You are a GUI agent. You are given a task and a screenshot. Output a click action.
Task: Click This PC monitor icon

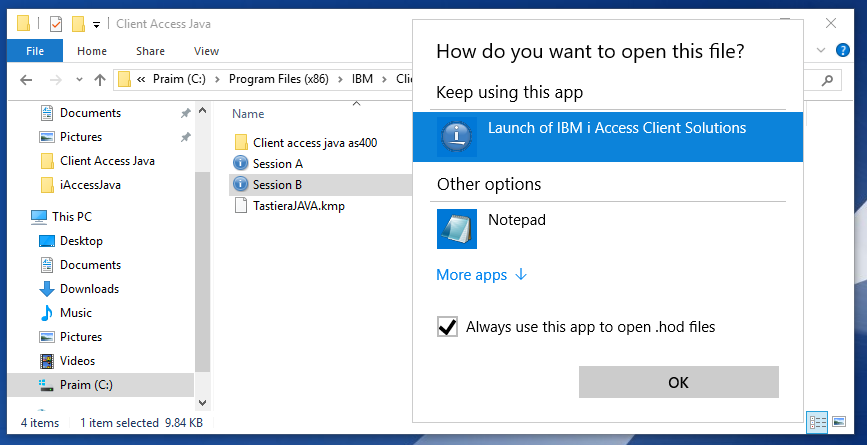pyautogui.click(x=39, y=217)
